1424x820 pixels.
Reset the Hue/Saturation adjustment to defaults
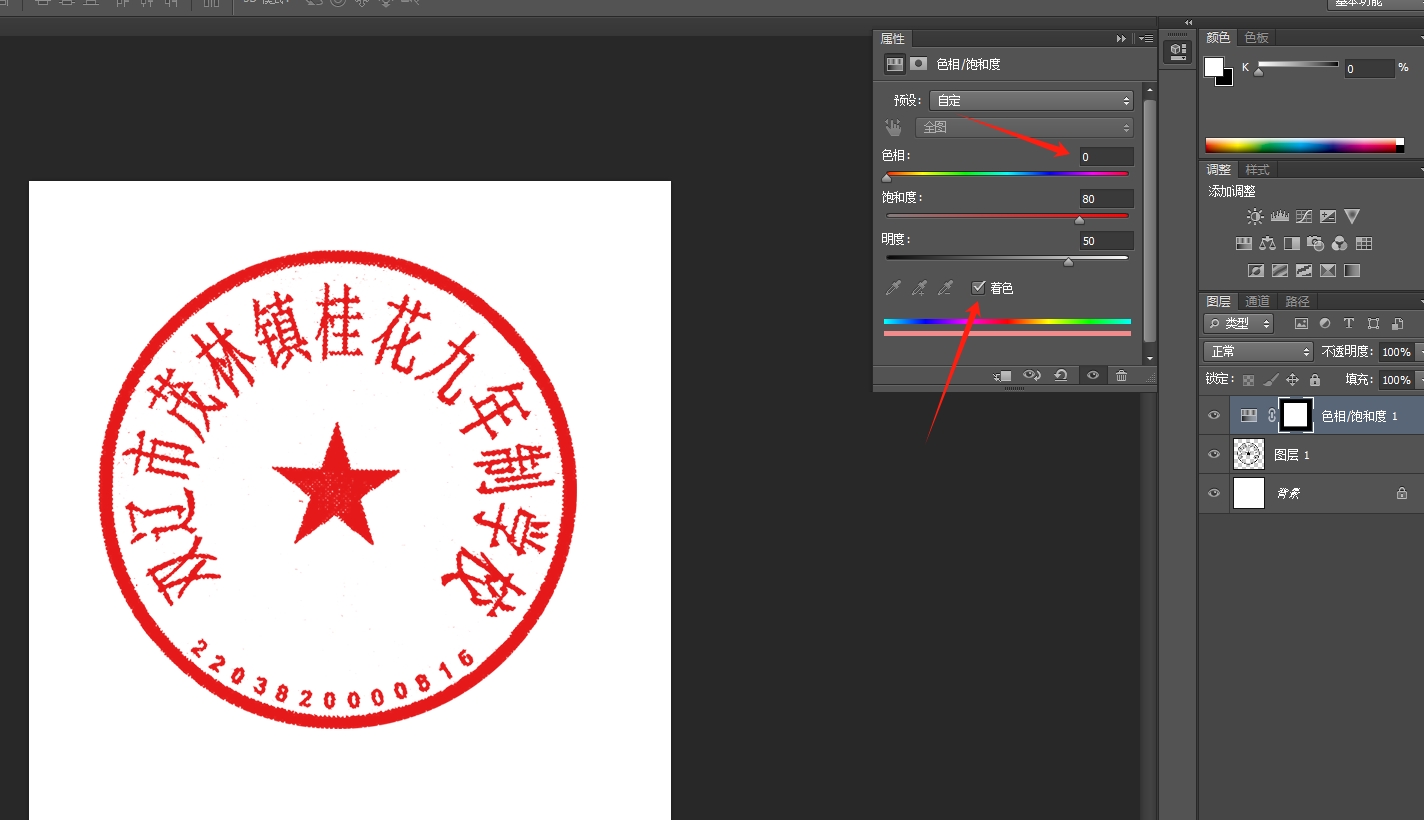(x=1060, y=375)
